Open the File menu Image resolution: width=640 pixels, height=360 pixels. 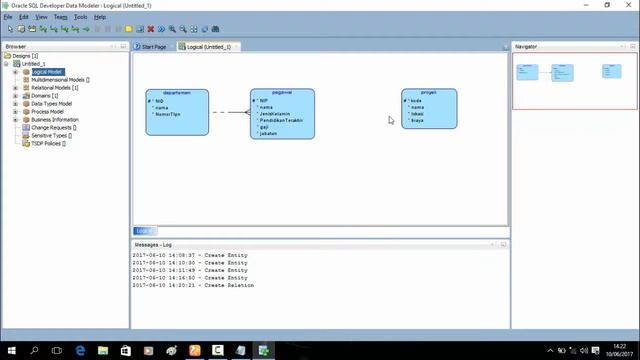pos(8,17)
